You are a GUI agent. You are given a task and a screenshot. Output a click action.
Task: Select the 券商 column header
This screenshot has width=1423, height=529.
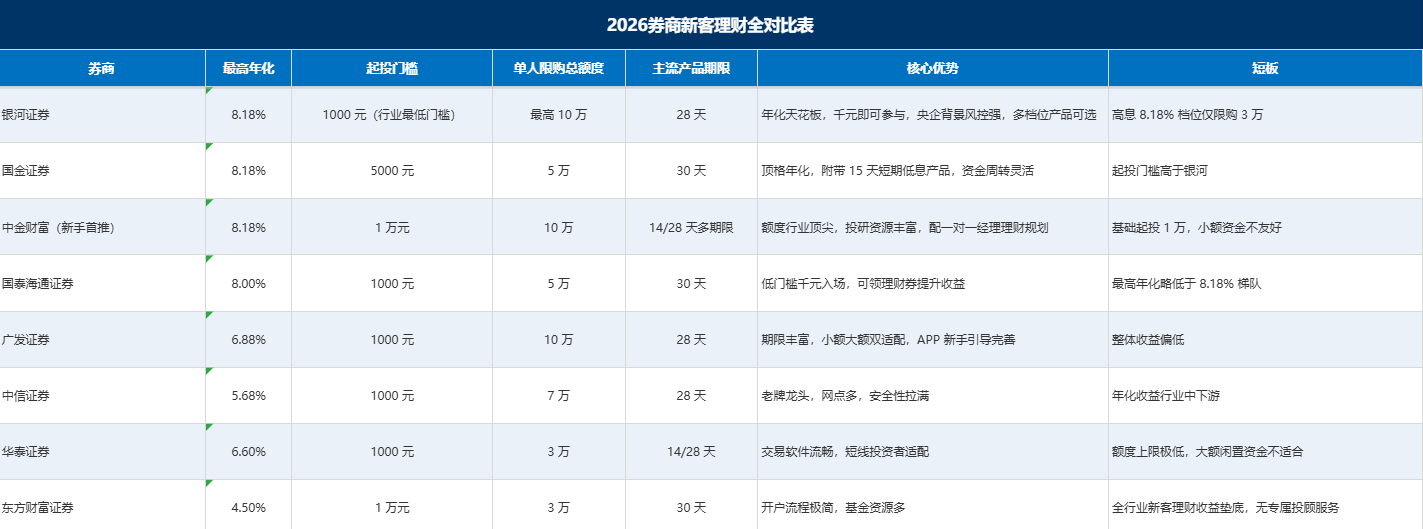pyautogui.click(x=102, y=68)
